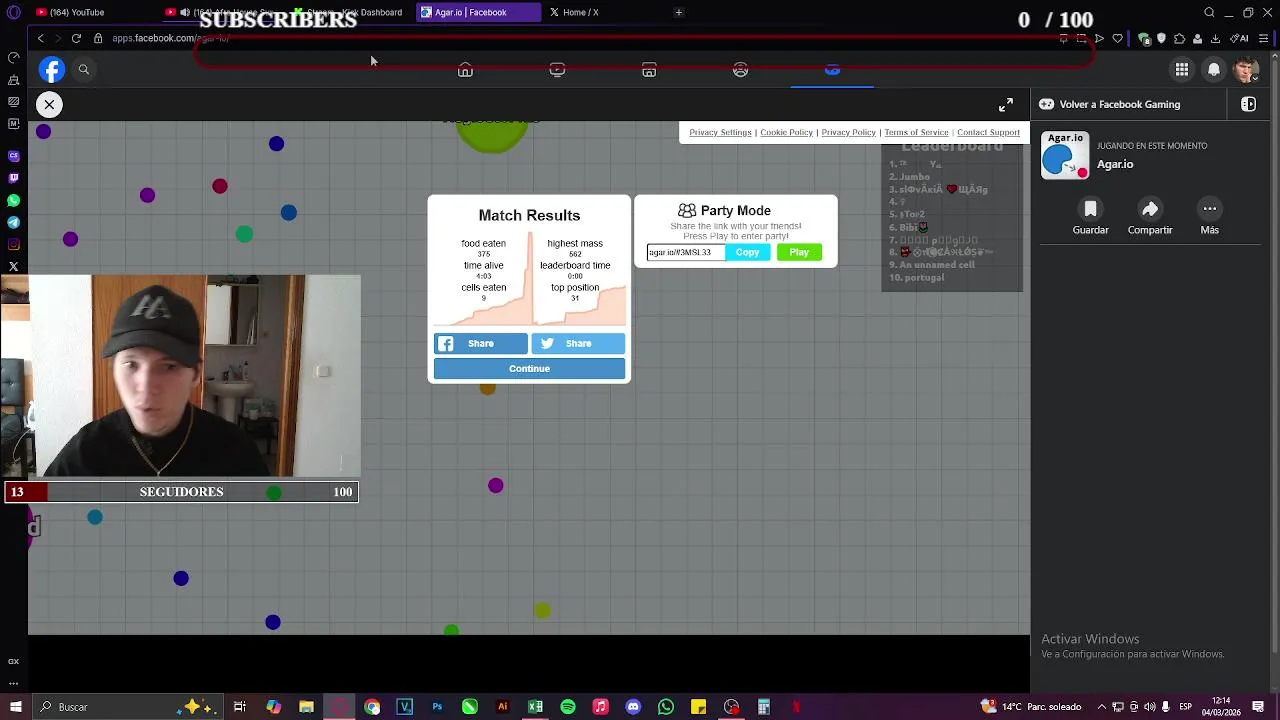1280x720 pixels.
Task: Open WhatsApp in Opera sidebar
Action: [x=13, y=200]
